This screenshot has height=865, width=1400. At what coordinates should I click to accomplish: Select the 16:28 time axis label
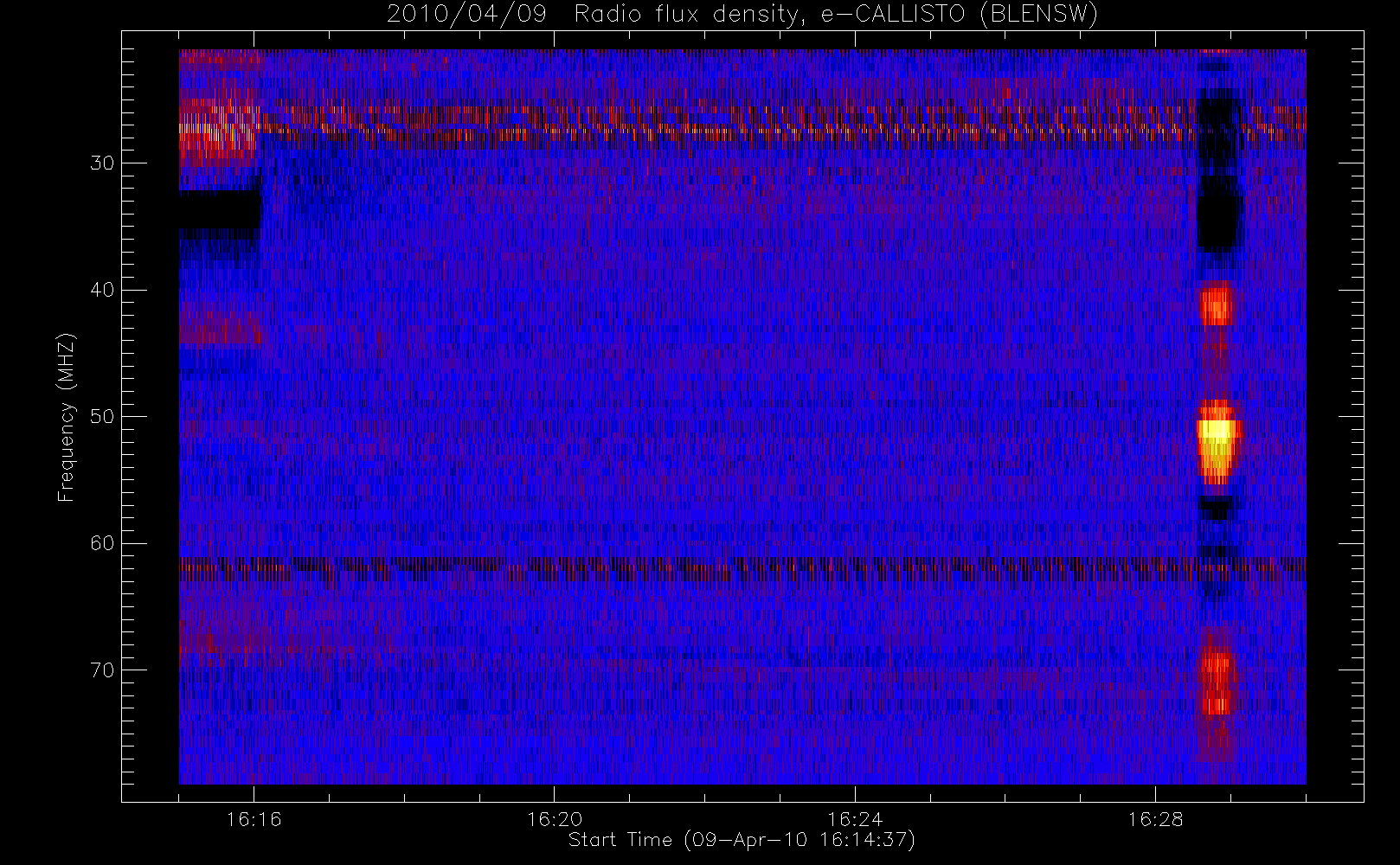(1155, 818)
